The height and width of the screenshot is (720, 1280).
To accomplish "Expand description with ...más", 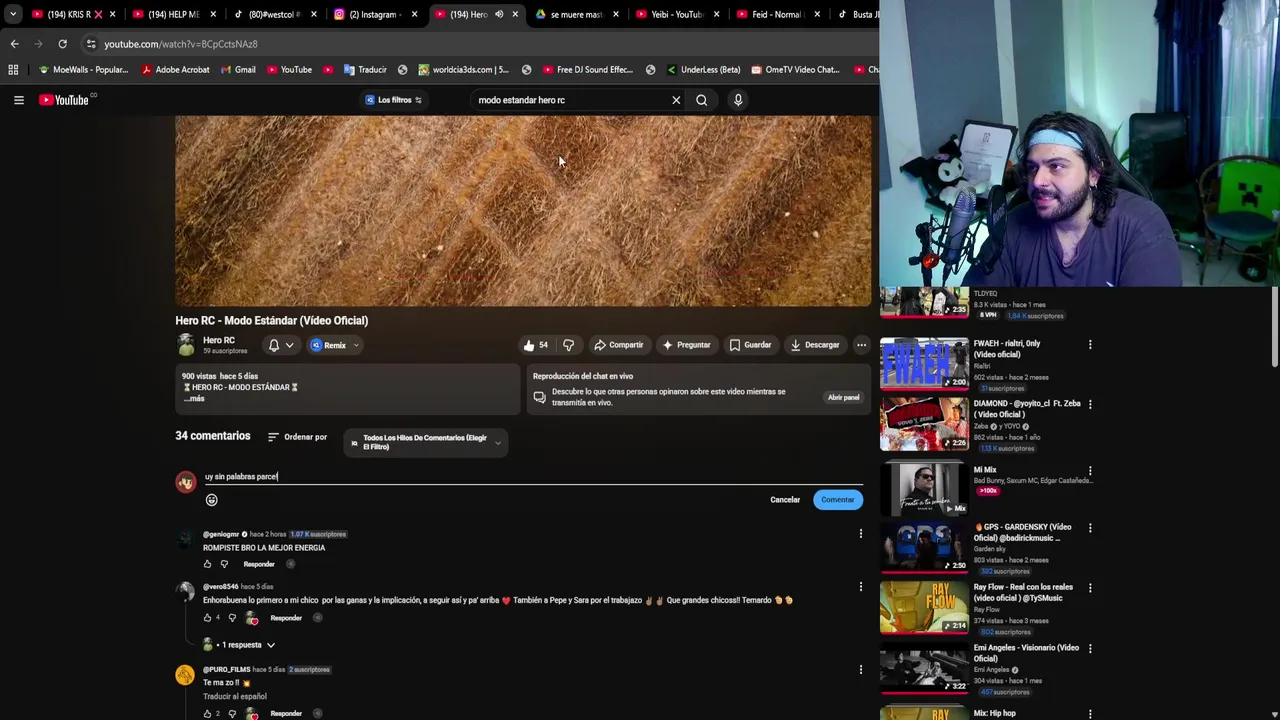I will [x=194, y=399].
